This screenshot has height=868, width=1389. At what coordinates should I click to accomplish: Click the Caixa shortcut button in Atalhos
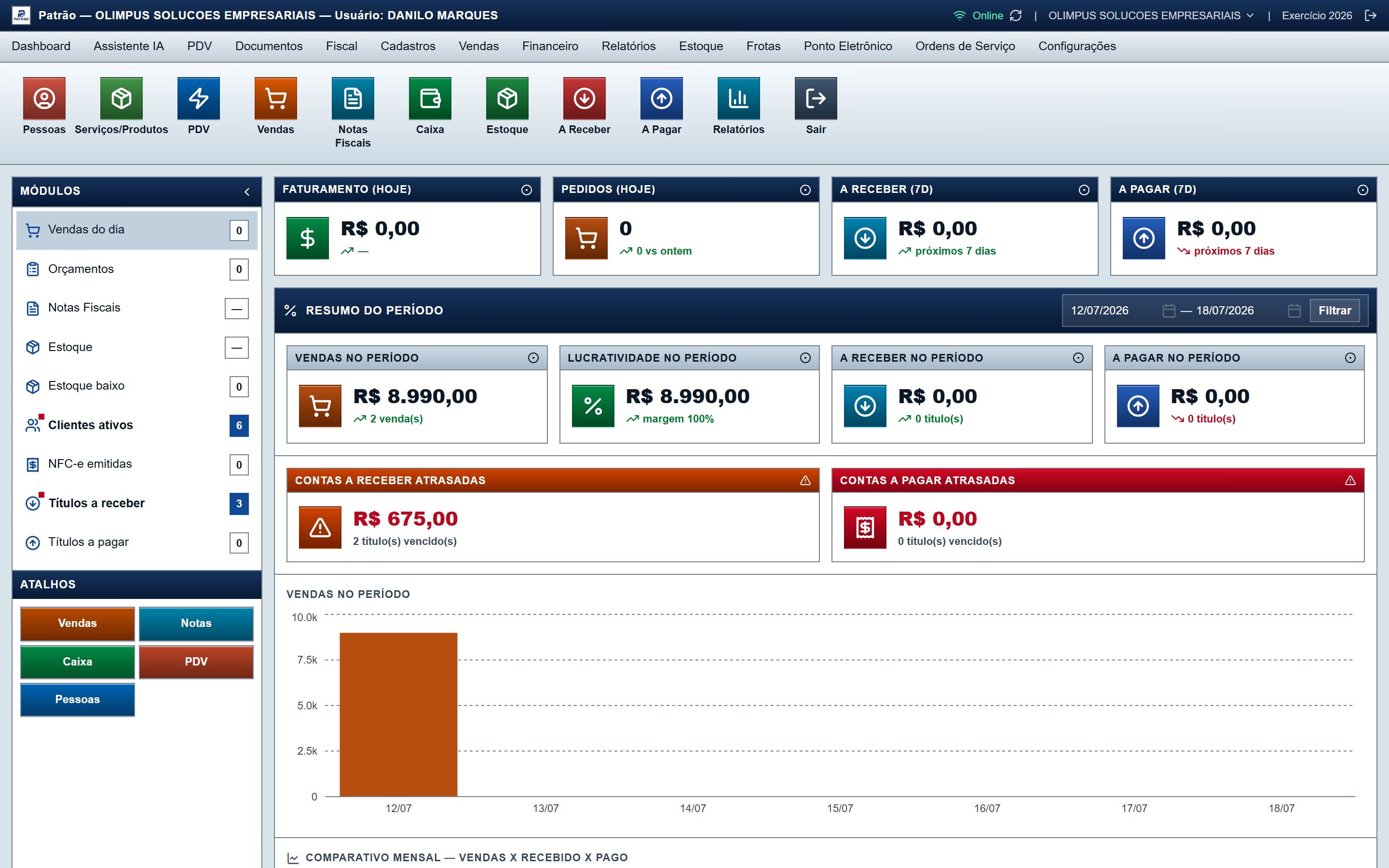pos(78,662)
